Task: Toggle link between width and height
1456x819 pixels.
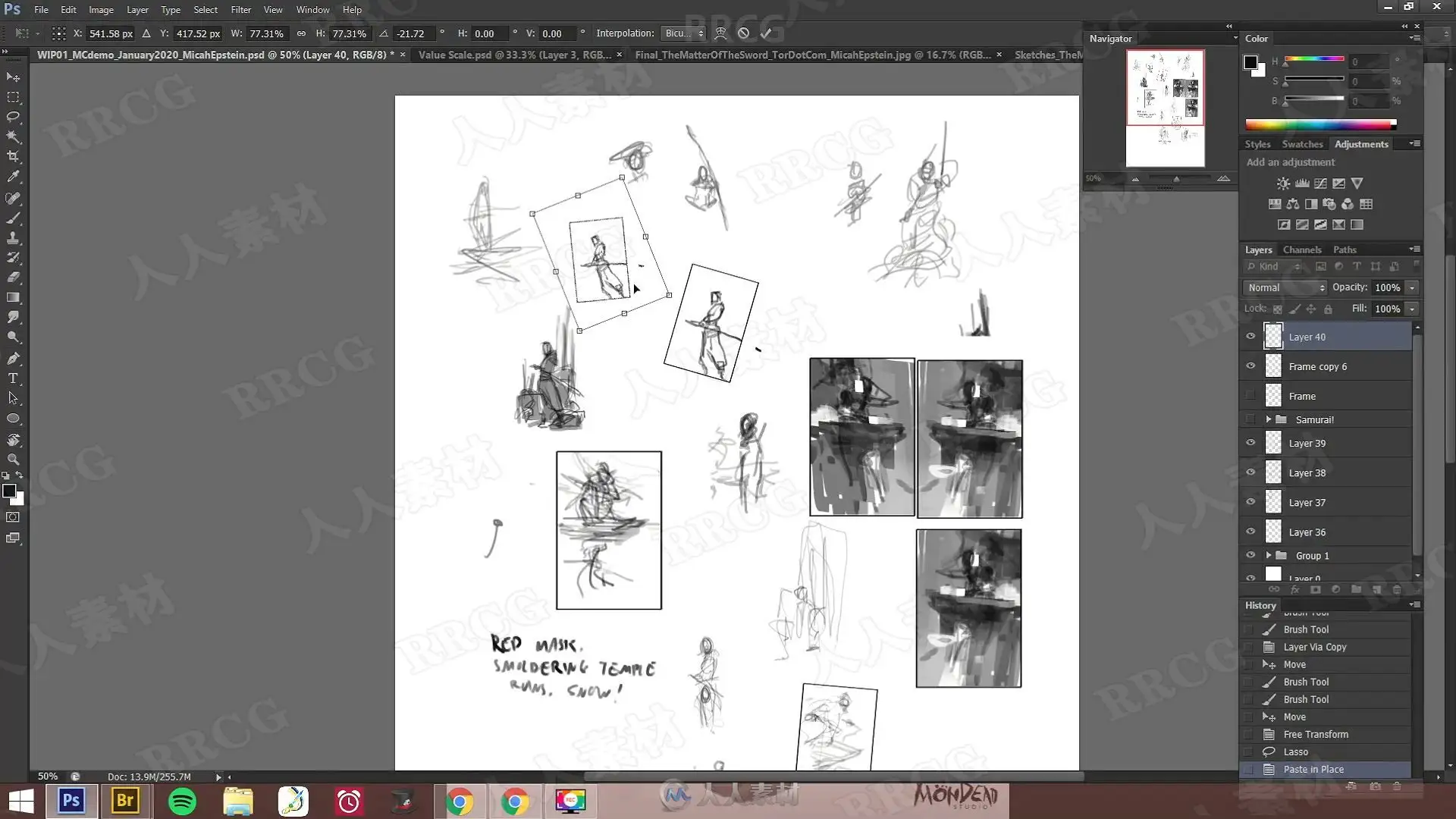Action: 301,33
